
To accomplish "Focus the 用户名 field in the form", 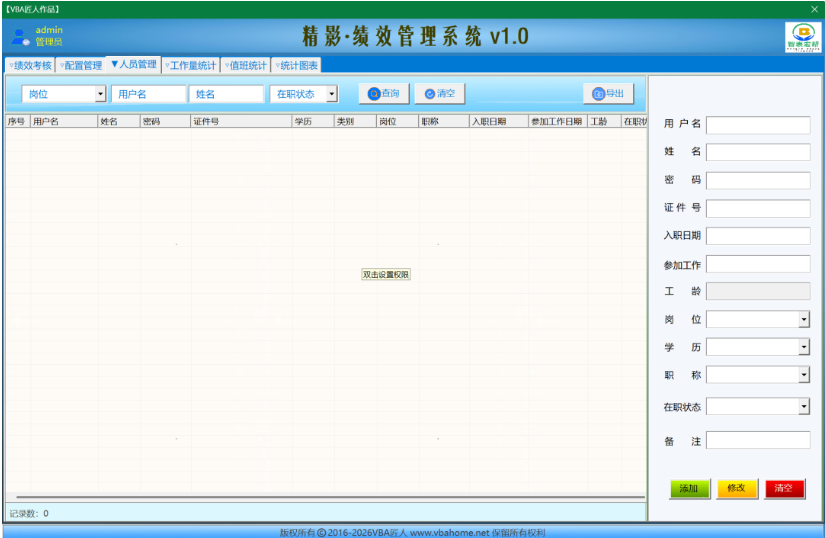I will (x=758, y=125).
